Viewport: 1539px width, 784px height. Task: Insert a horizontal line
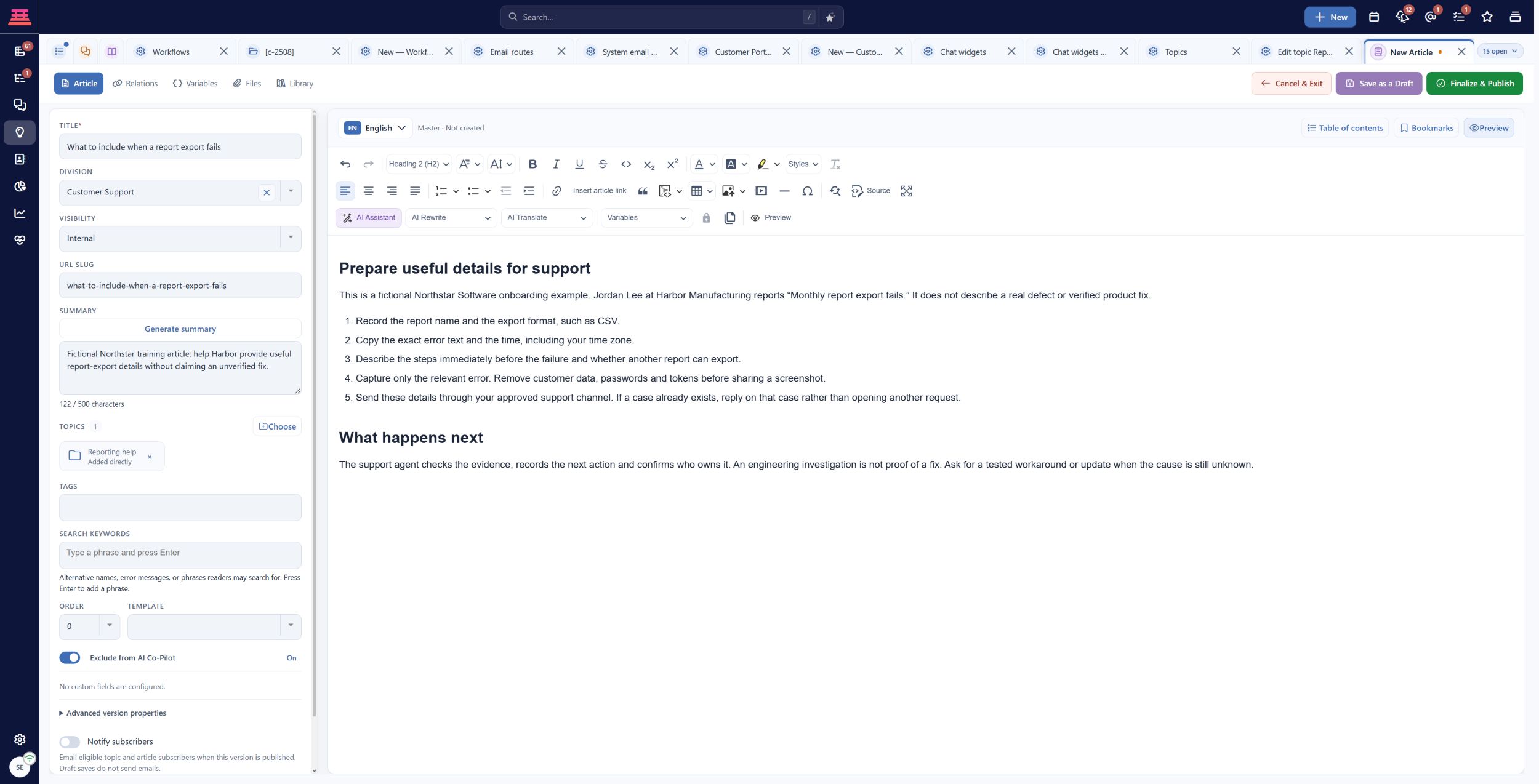tap(784, 191)
